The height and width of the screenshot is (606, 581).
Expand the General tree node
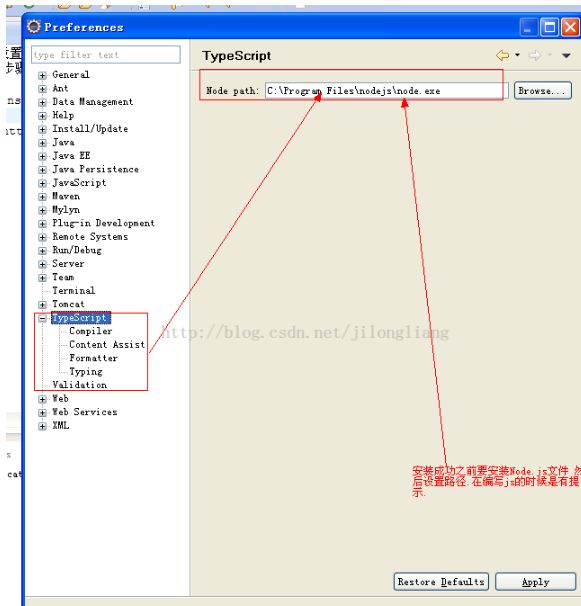pos(43,75)
